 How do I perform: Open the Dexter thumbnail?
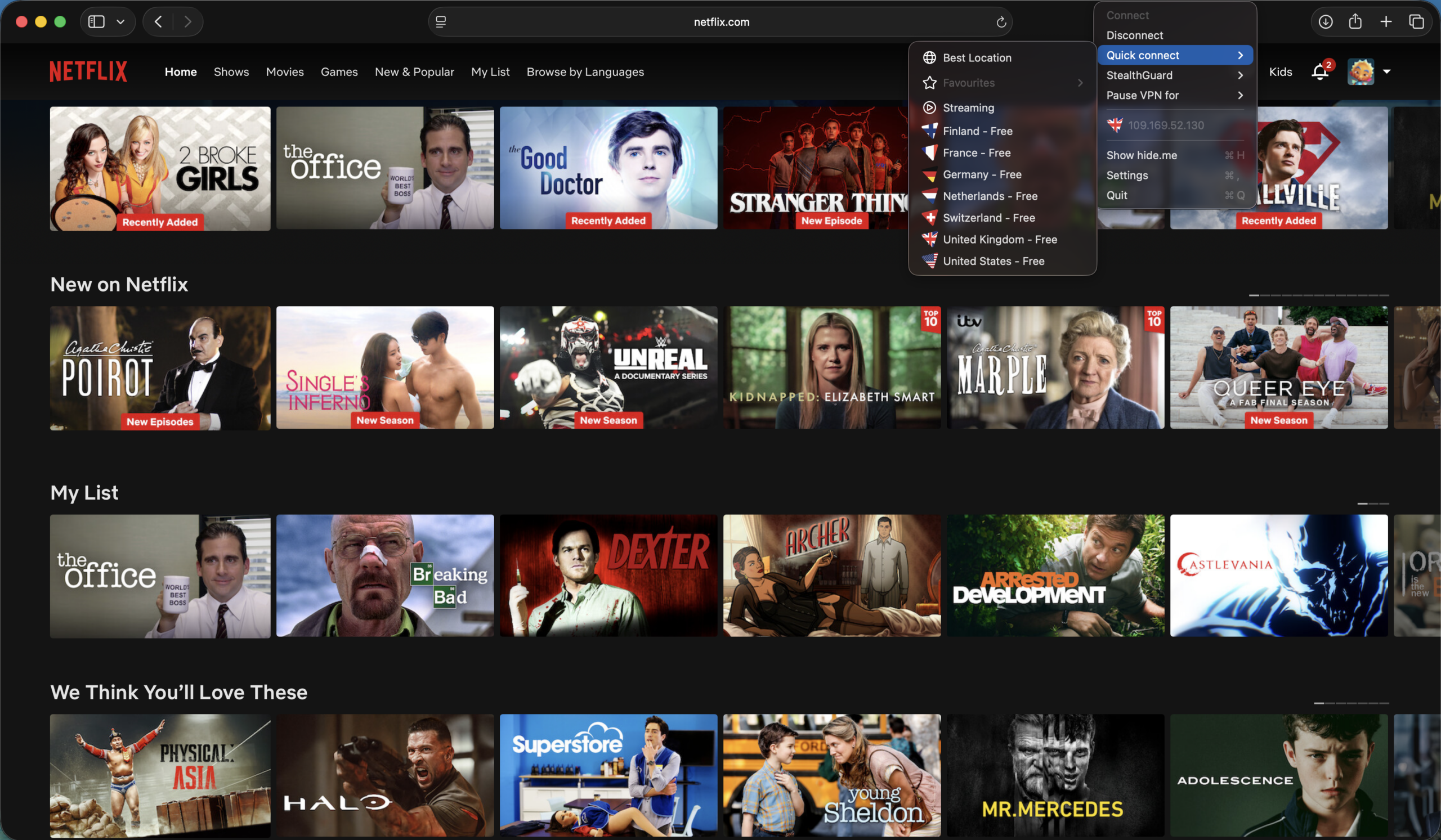pyautogui.click(x=608, y=576)
